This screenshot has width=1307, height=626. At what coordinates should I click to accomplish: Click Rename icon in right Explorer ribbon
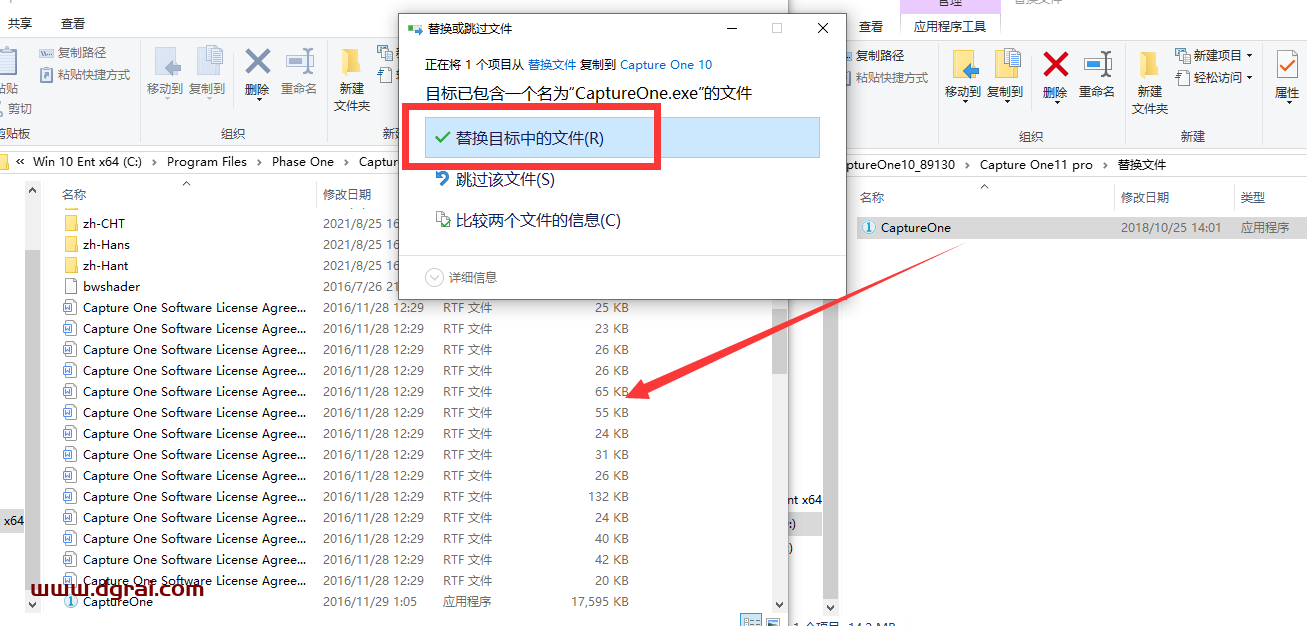pos(1097,65)
